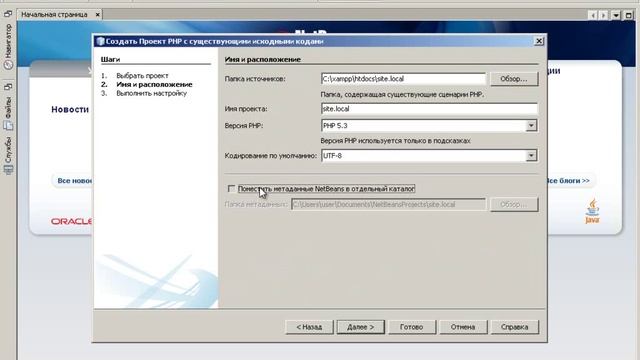Open the Files sidebar panel
The height and width of the screenshot is (360, 640).
(x=8, y=114)
